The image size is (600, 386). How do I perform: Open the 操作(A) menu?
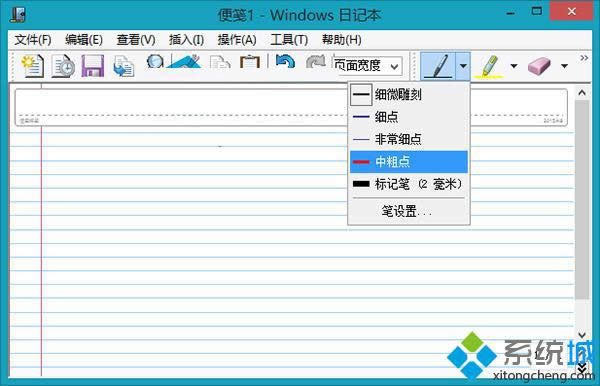pos(237,40)
